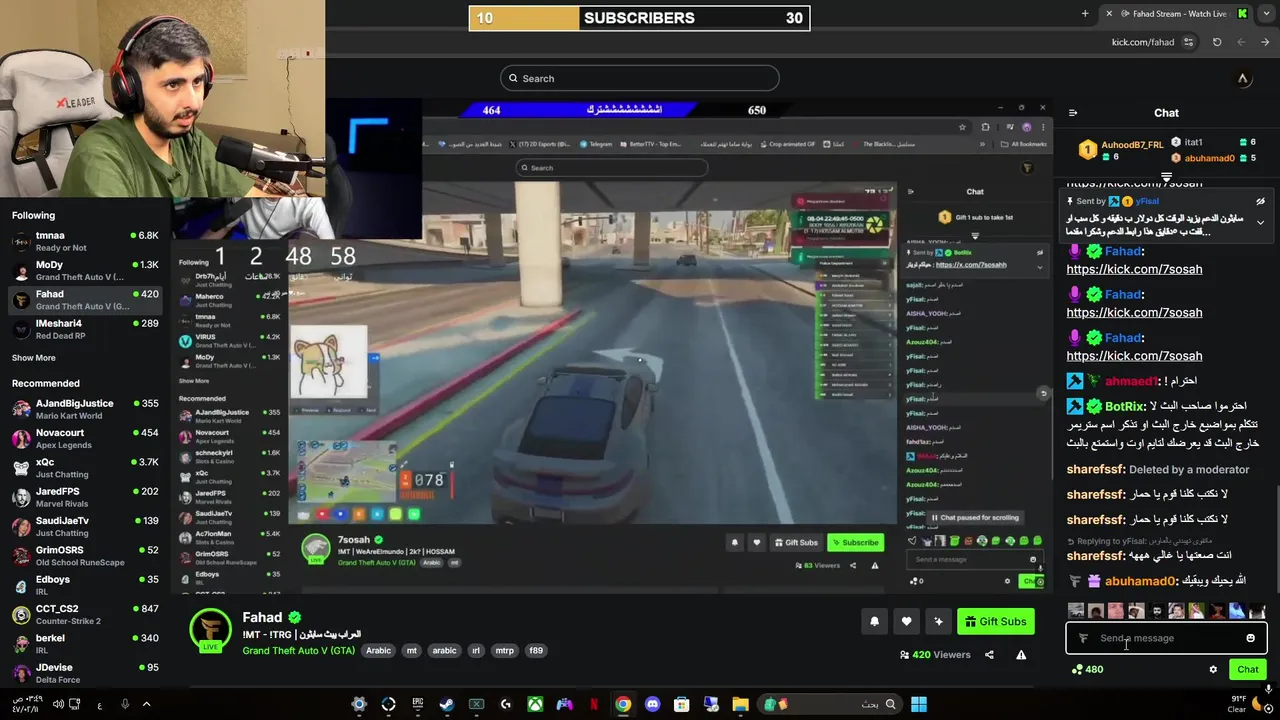Focus the Send a message input

(1166, 638)
